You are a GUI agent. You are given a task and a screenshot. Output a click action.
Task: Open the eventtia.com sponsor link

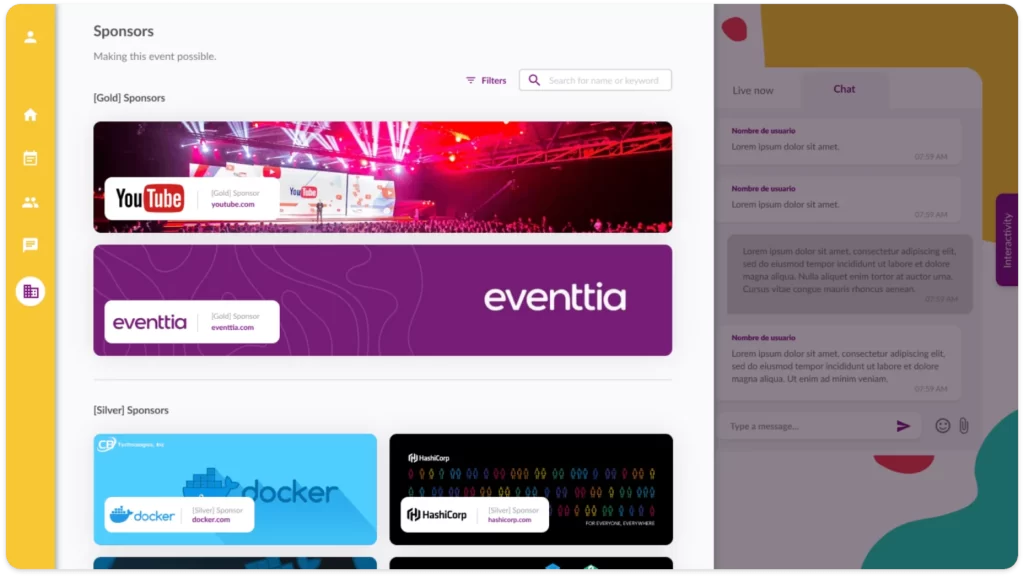coord(232,328)
